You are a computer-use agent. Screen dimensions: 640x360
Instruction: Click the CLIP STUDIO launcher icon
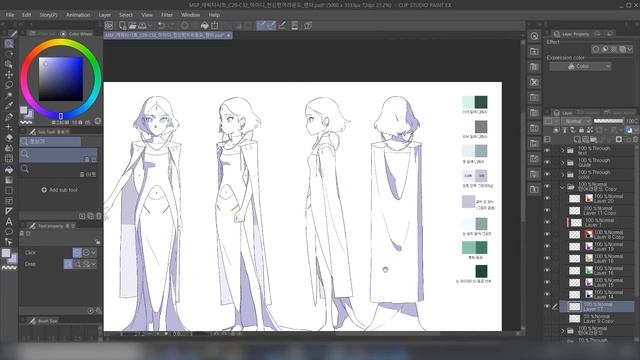click(x=109, y=26)
